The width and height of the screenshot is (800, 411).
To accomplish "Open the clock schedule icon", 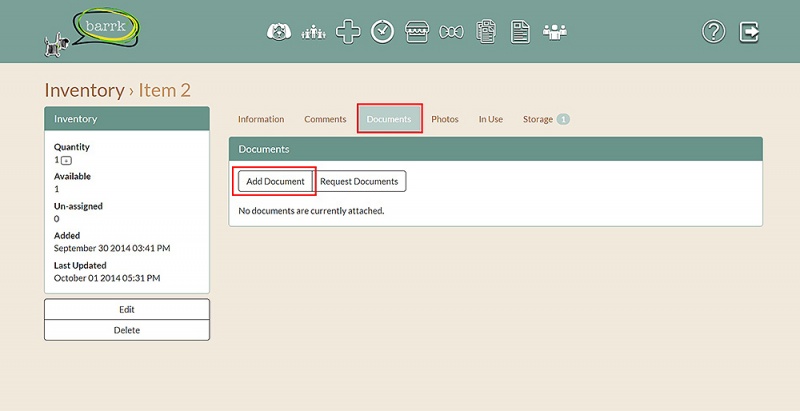I will (383, 32).
